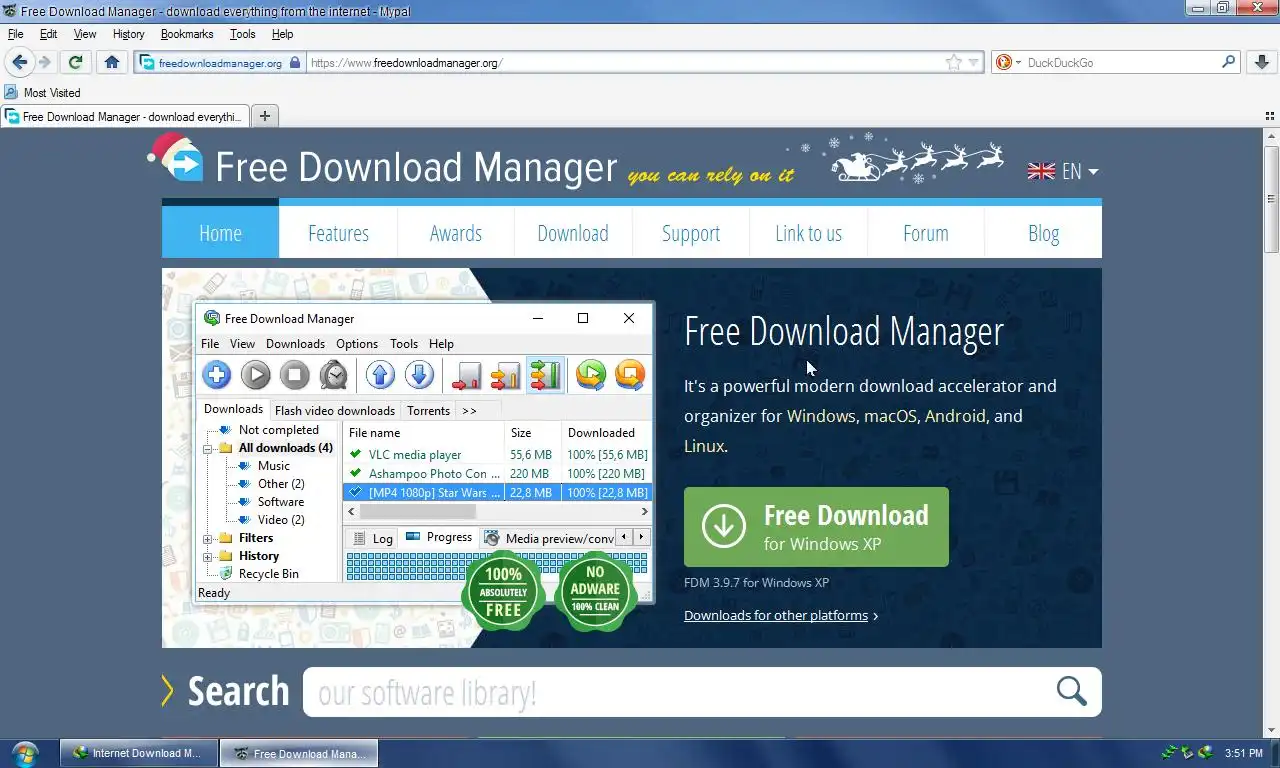Expand the EN language dropdown
The image size is (1280, 768).
(1080, 171)
